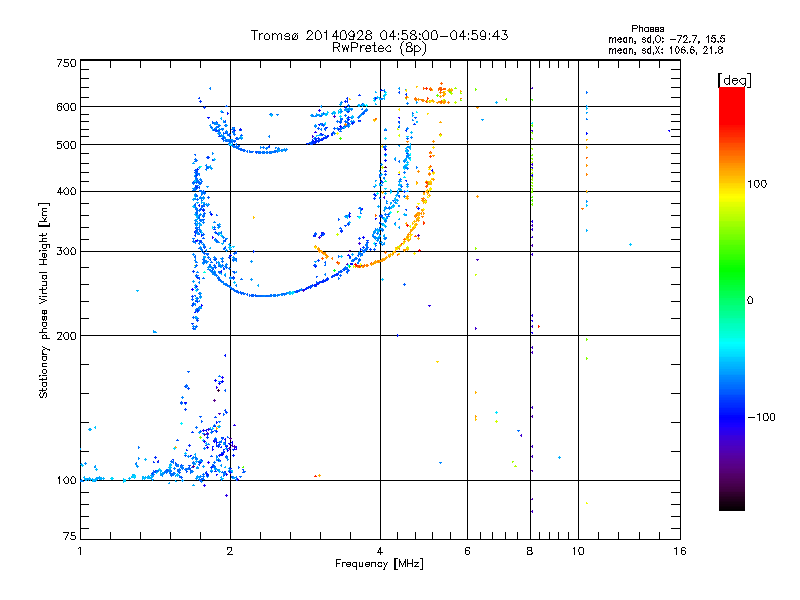Click the '1' x-axis tick label
The height and width of the screenshot is (600, 800).
[x=80, y=551]
